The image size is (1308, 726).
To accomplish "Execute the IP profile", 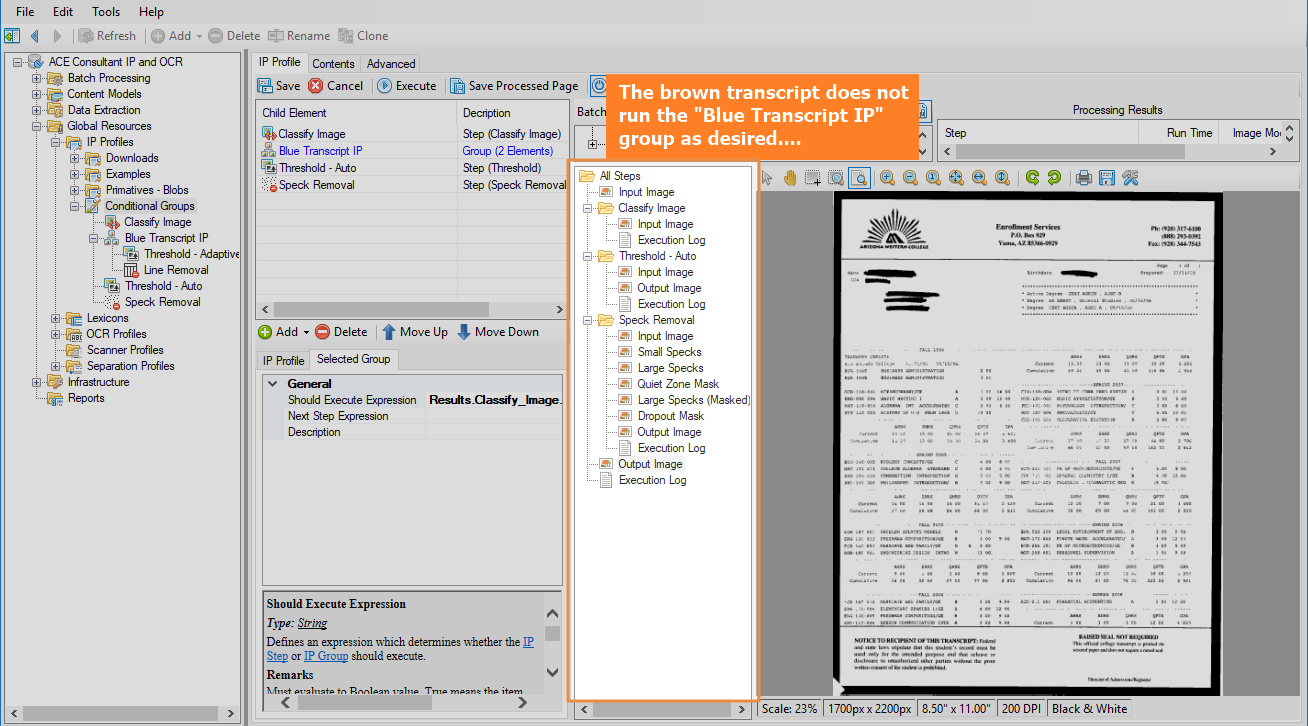I will pyautogui.click(x=406, y=86).
